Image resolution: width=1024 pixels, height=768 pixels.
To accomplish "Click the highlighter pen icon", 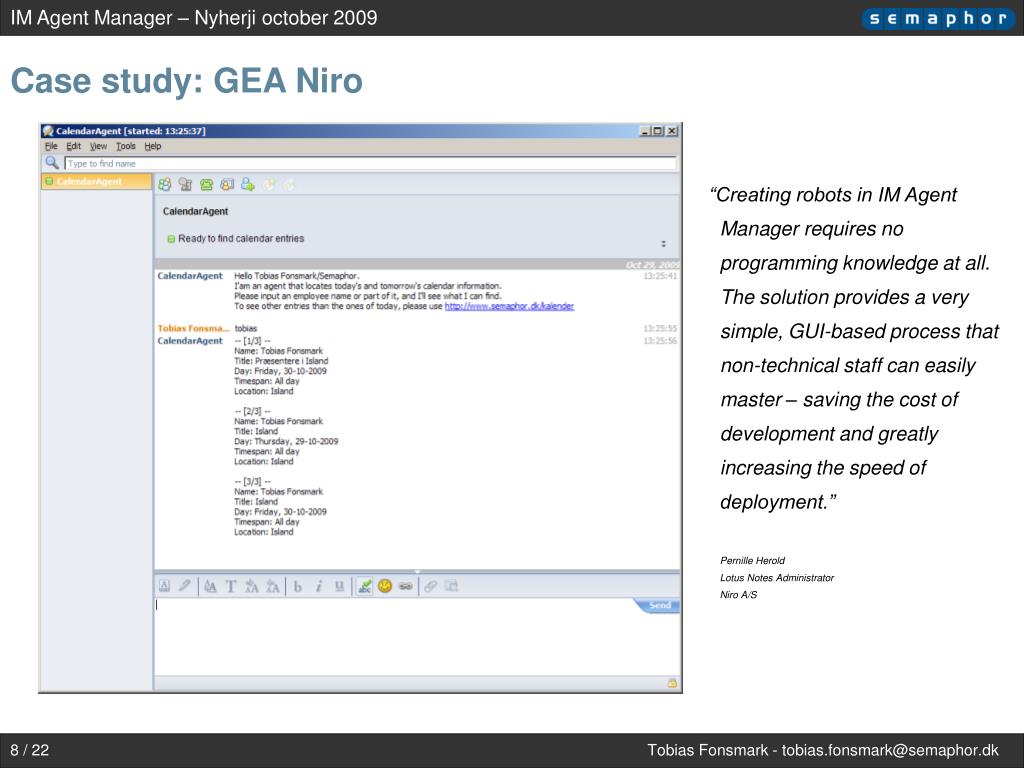I will (x=185, y=586).
